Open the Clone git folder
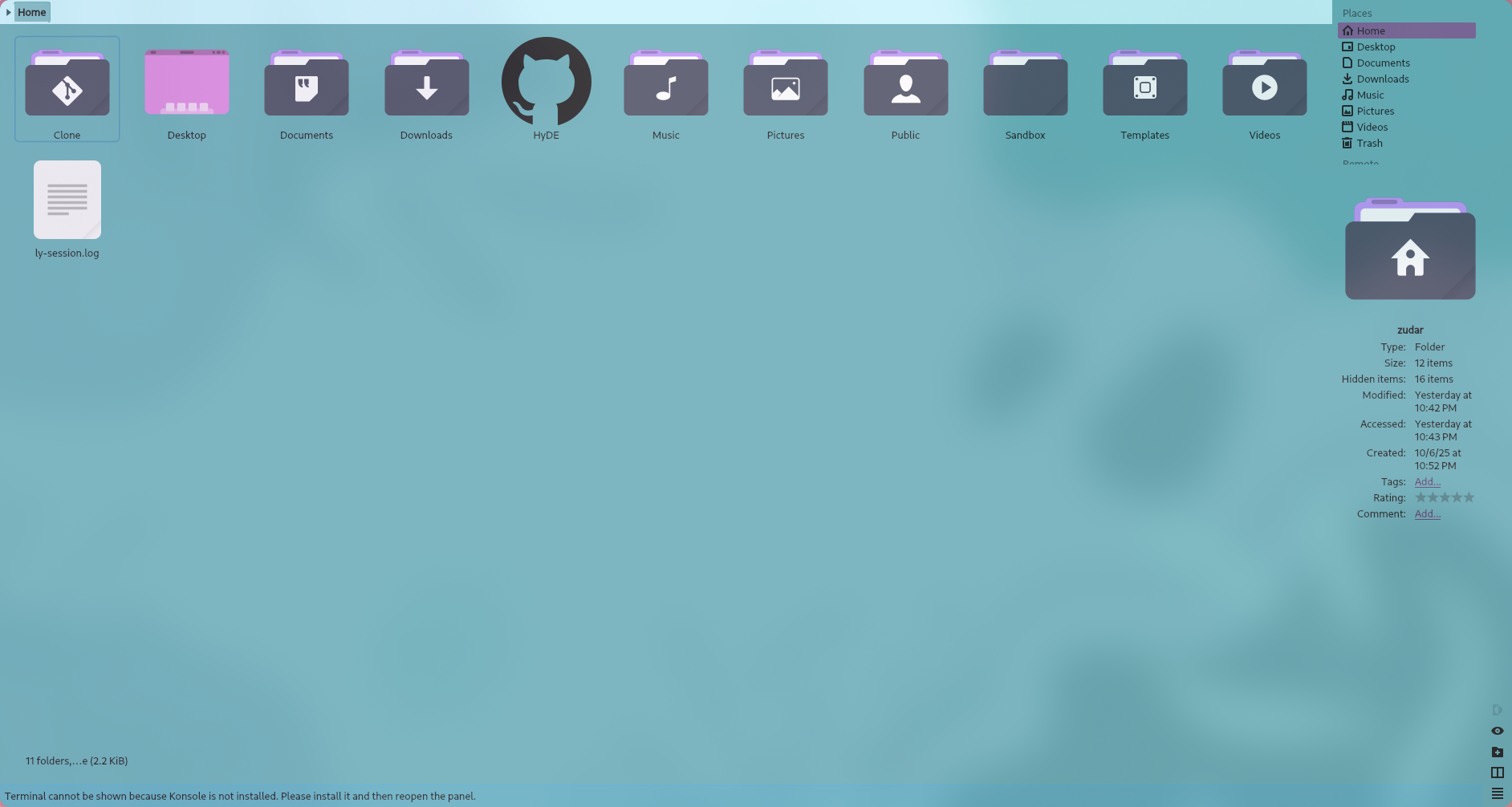The height and width of the screenshot is (807, 1512). click(x=67, y=85)
